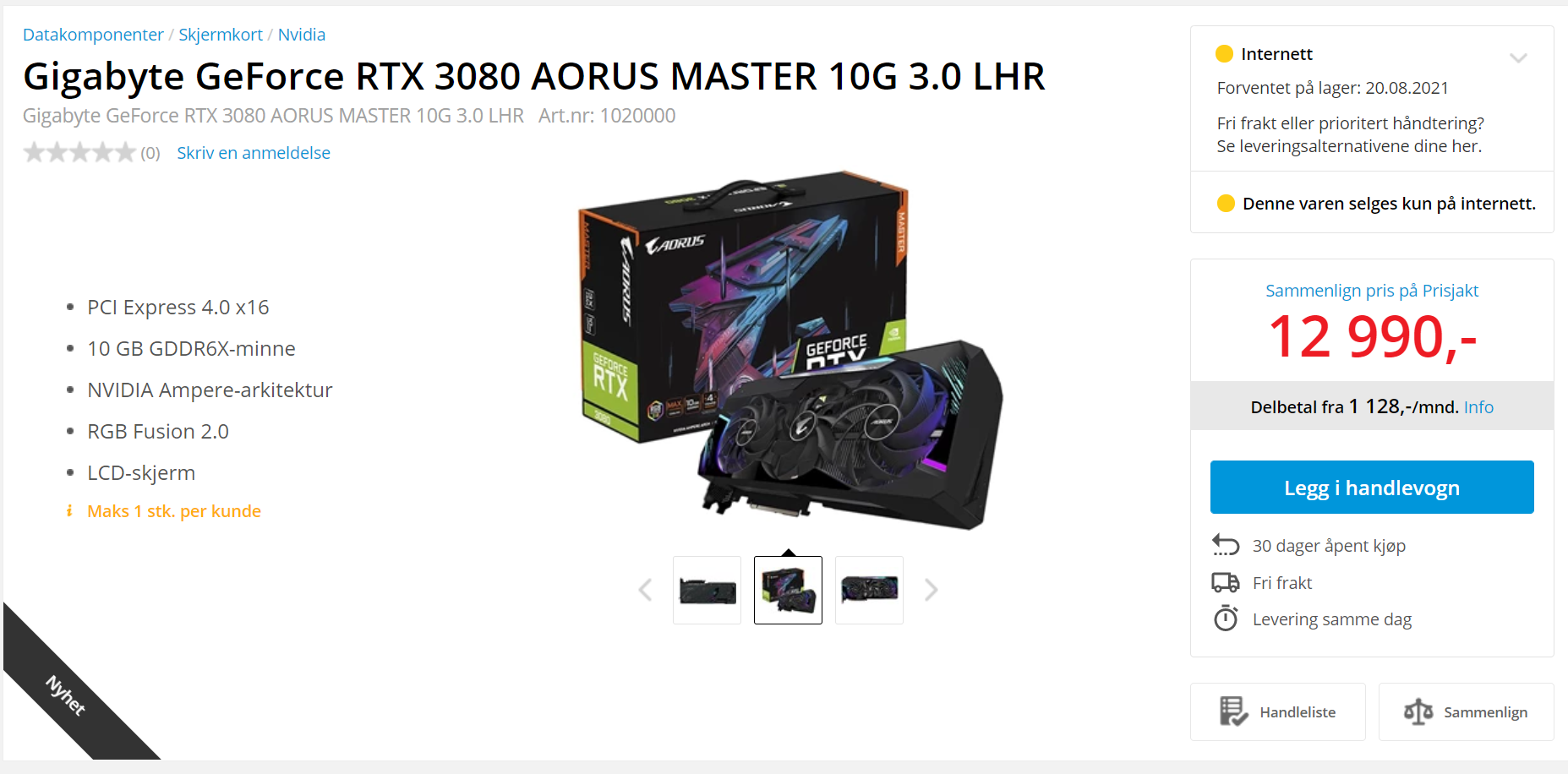Image resolution: width=1568 pixels, height=774 pixels.
Task: Open Skriv en anmeldelse link
Action: 254,153
